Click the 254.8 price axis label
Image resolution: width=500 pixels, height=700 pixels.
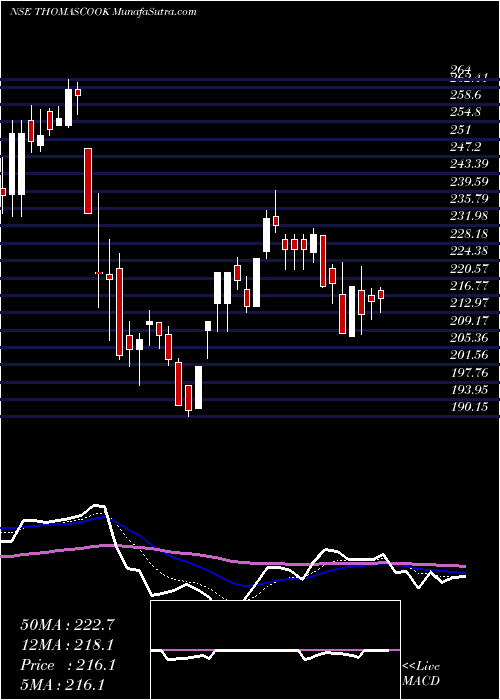click(465, 112)
